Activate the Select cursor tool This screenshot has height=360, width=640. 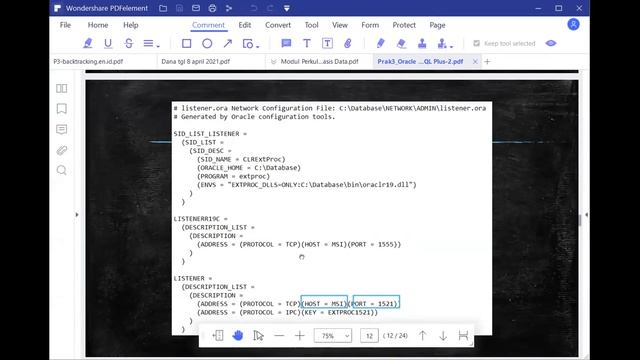[x=258, y=336]
